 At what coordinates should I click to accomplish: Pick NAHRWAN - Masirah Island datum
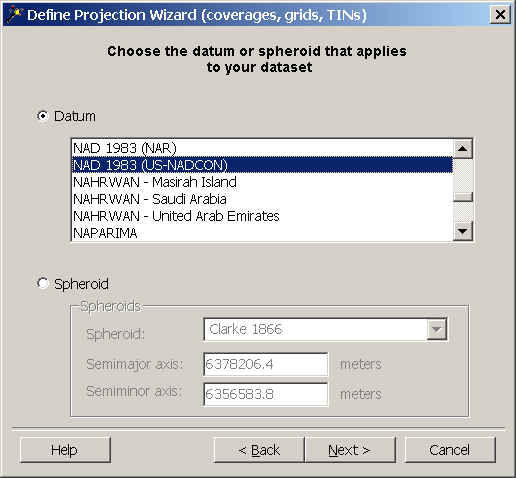point(262,182)
